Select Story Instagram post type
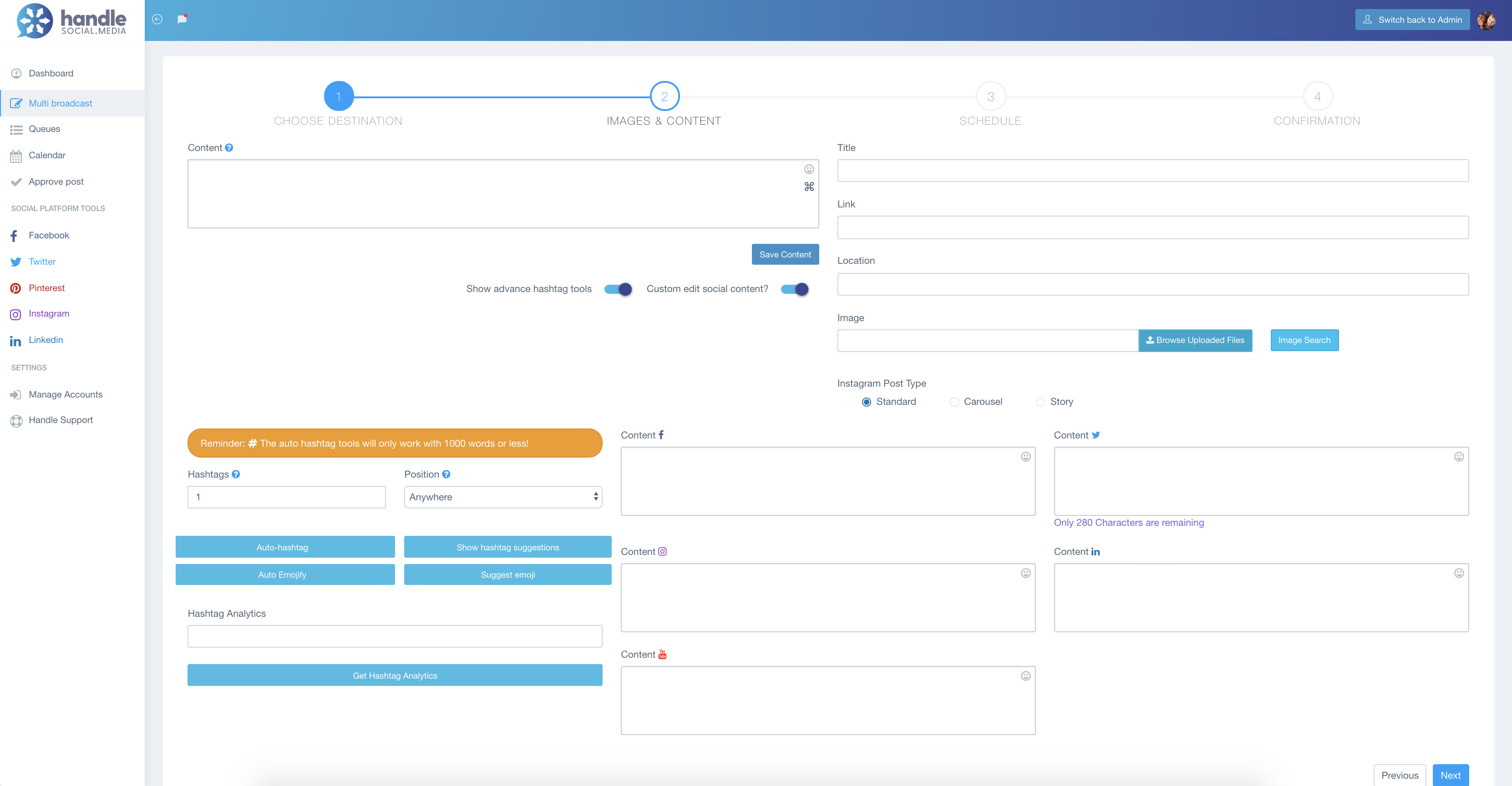Viewport: 1512px width, 786px height. click(x=1040, y=403)
